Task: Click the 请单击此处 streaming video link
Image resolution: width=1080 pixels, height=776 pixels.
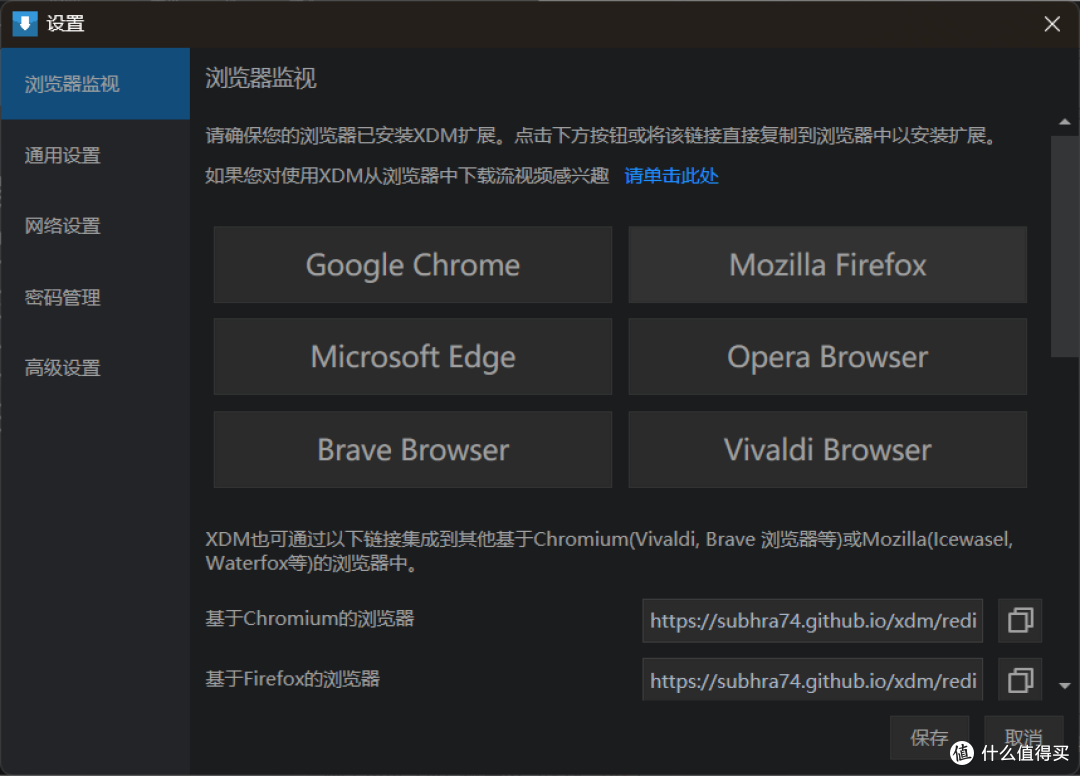Action: [x=671, y=174]
